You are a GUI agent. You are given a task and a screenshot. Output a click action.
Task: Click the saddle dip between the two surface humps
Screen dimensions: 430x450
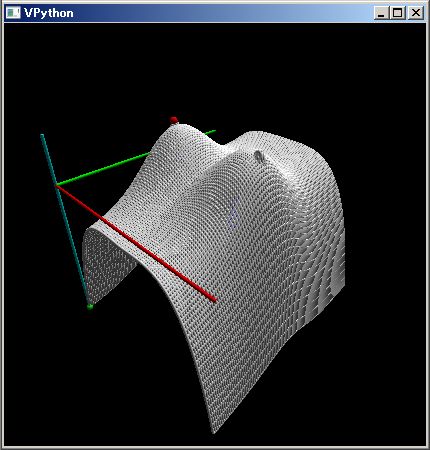click(x=224, y=146)
